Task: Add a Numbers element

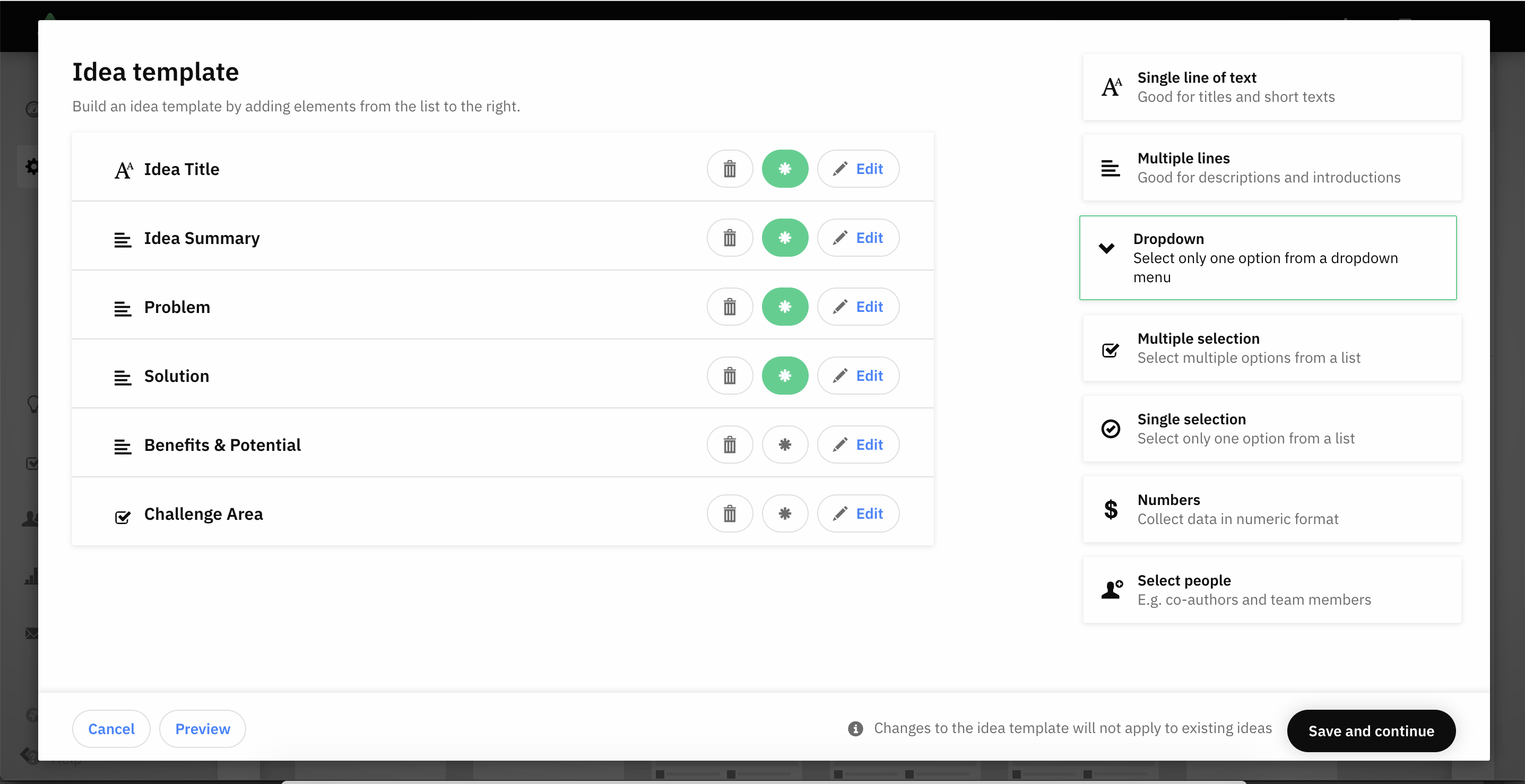Action: pos(1271,509)
